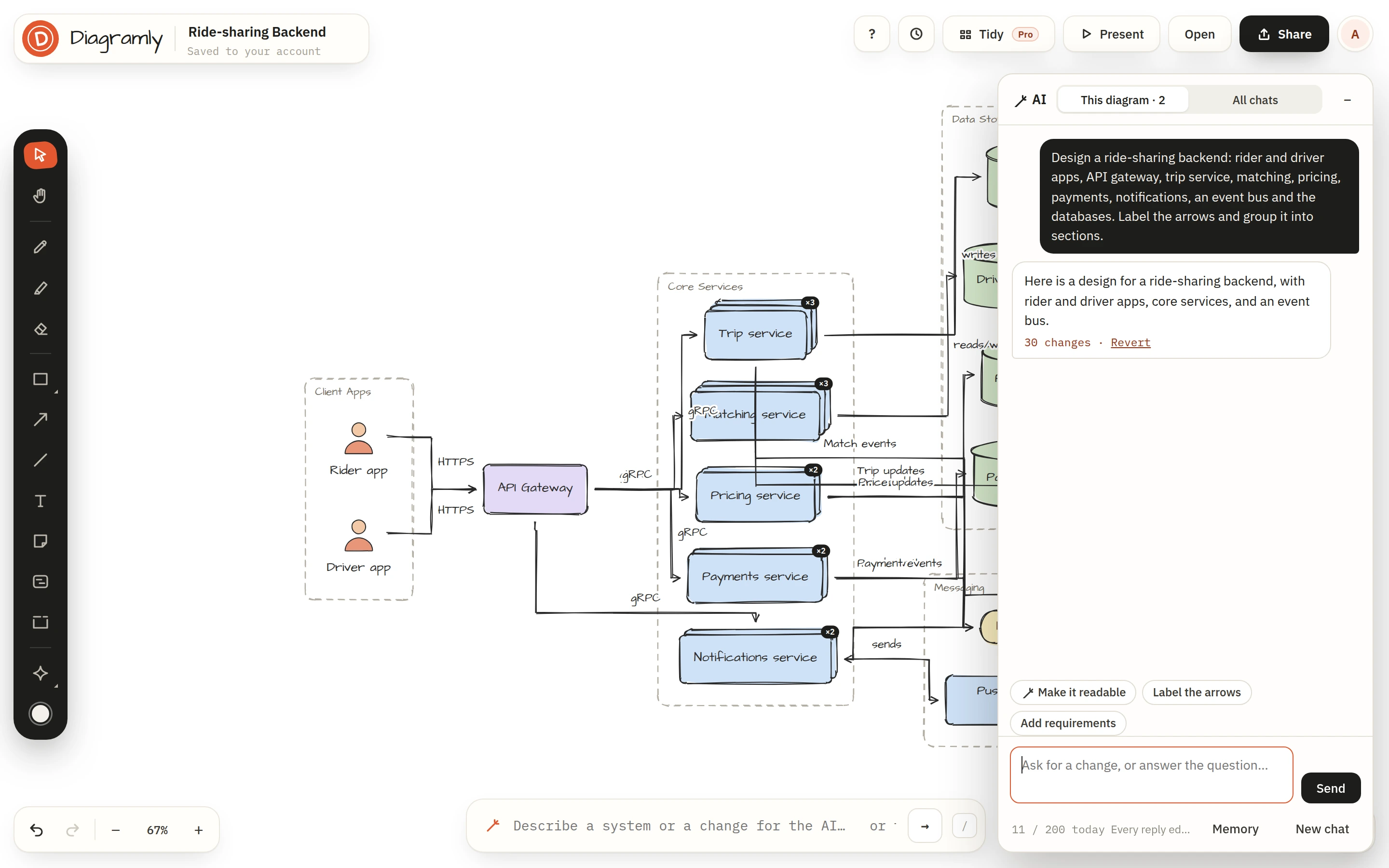Select the eraser tool
1389x868 pixels.
(40, 329)
